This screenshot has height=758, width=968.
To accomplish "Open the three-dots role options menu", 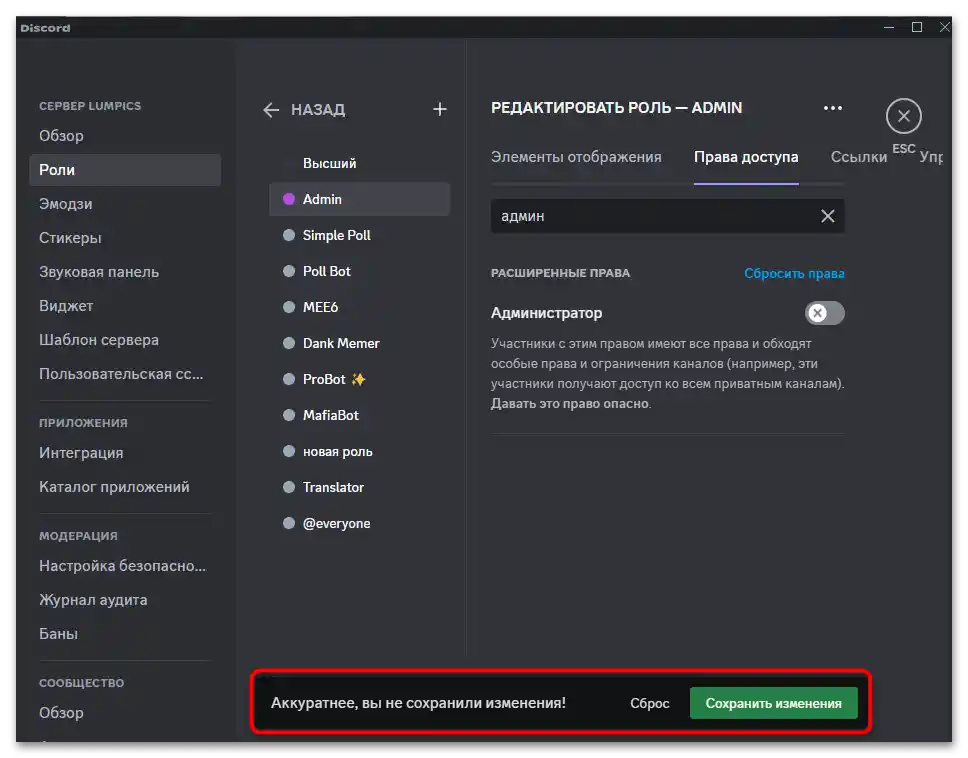I will pyautogui.click(x=832, y=108).
